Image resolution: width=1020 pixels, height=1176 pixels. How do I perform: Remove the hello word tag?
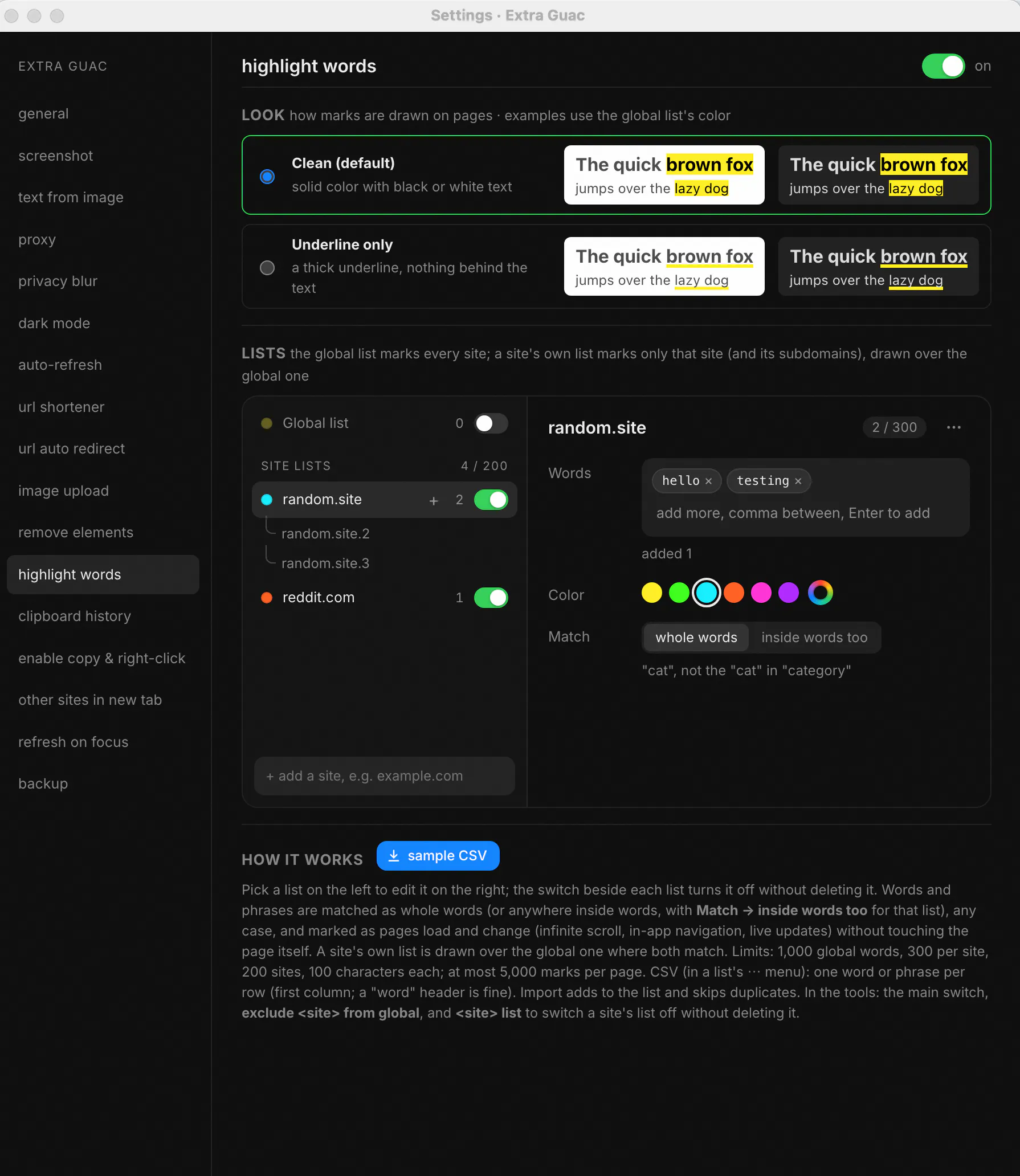click(708, 481)
